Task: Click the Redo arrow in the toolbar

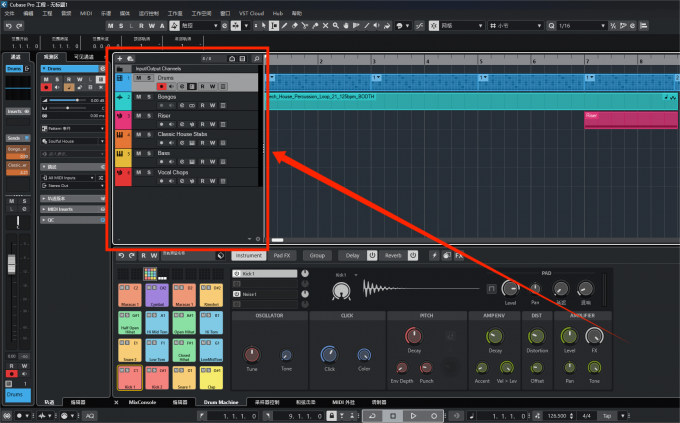Action: click(19, 26)
